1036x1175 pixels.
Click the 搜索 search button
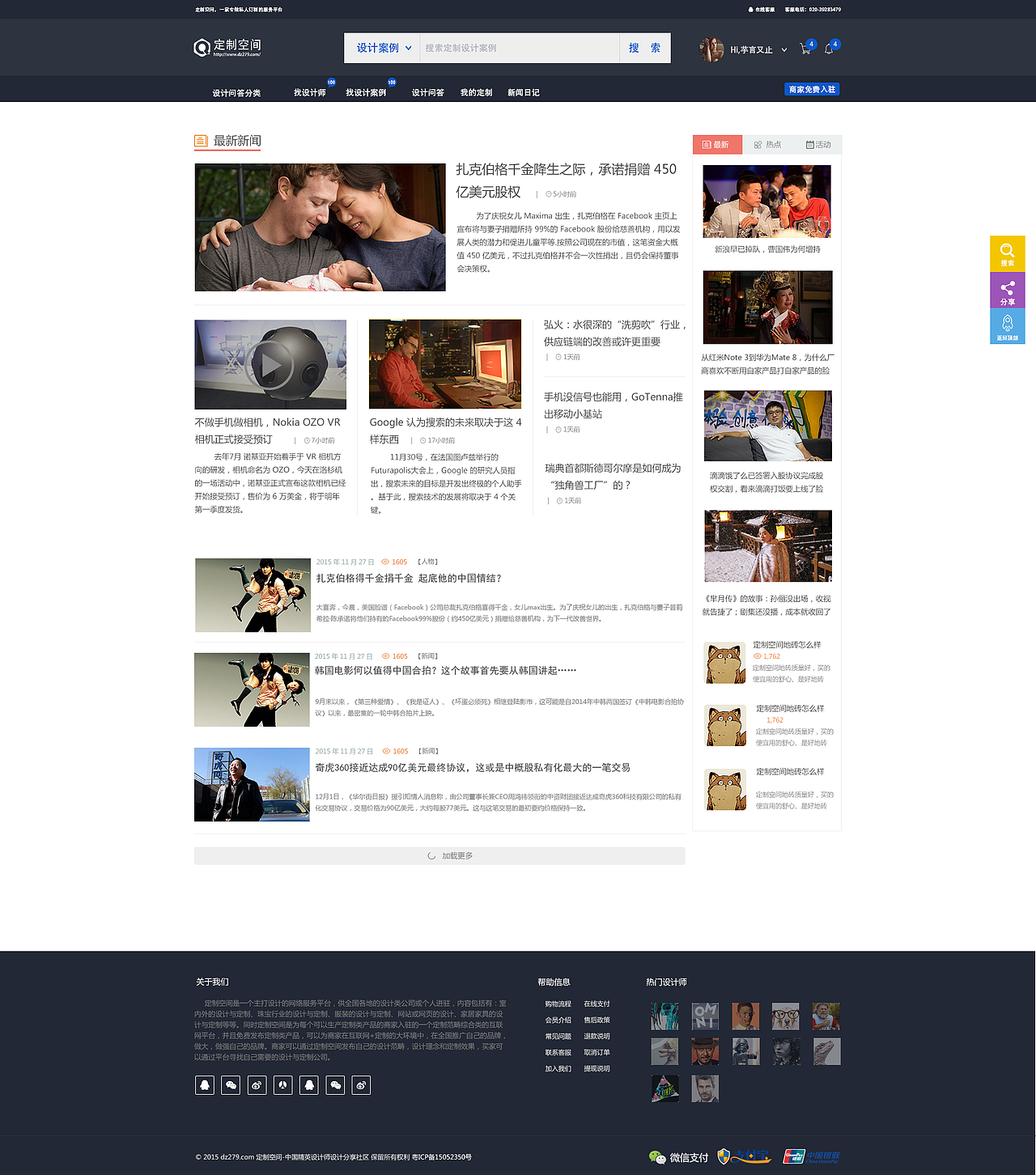point(644,48)
